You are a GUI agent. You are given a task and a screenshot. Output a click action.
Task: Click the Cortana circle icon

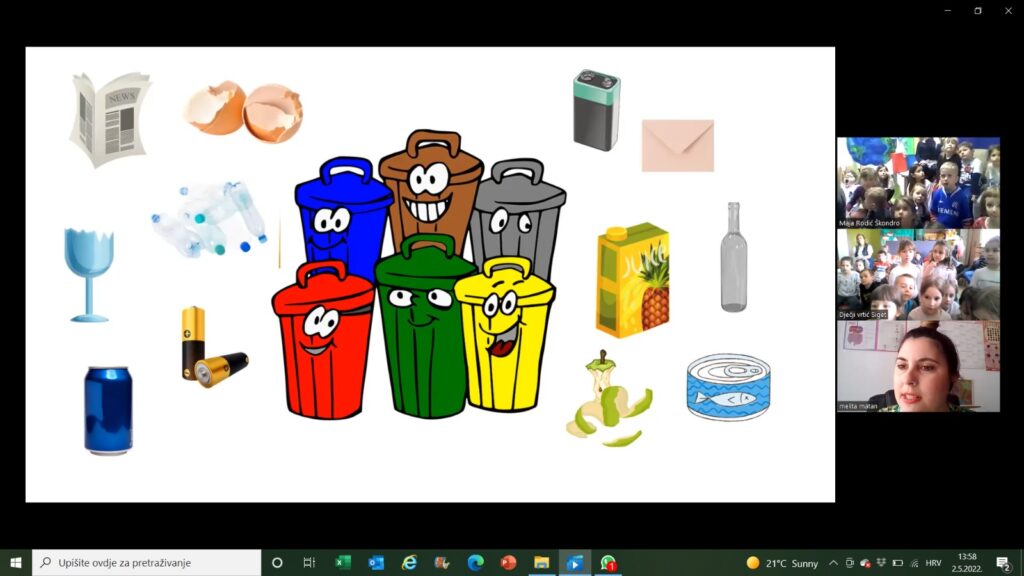[x=277, y=563]
